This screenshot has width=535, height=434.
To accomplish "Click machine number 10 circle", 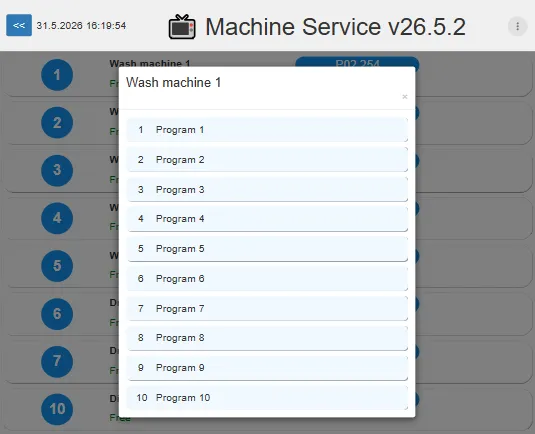I will 57,409.
